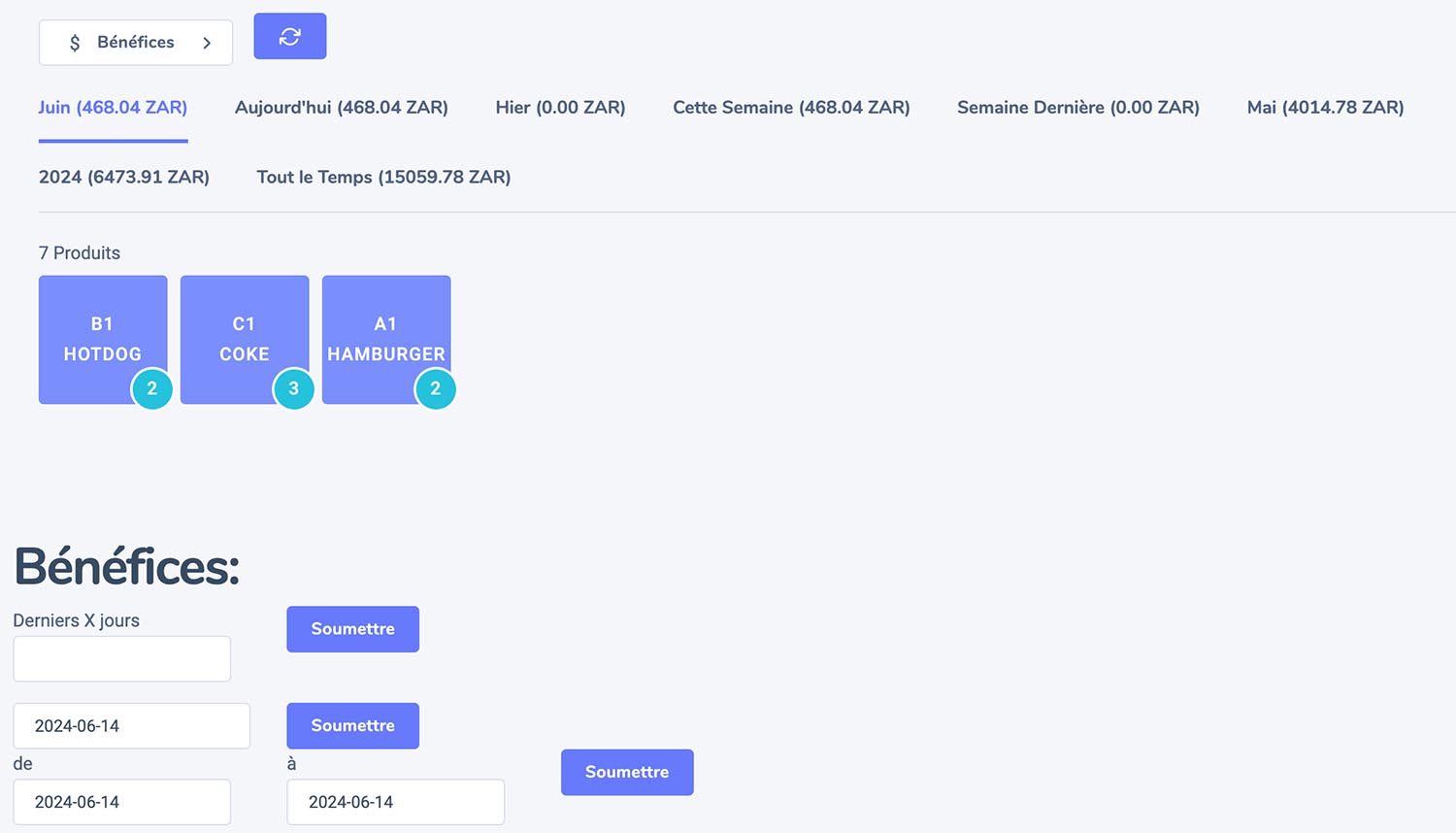Click the '7 Produits' text

[80, 253]
